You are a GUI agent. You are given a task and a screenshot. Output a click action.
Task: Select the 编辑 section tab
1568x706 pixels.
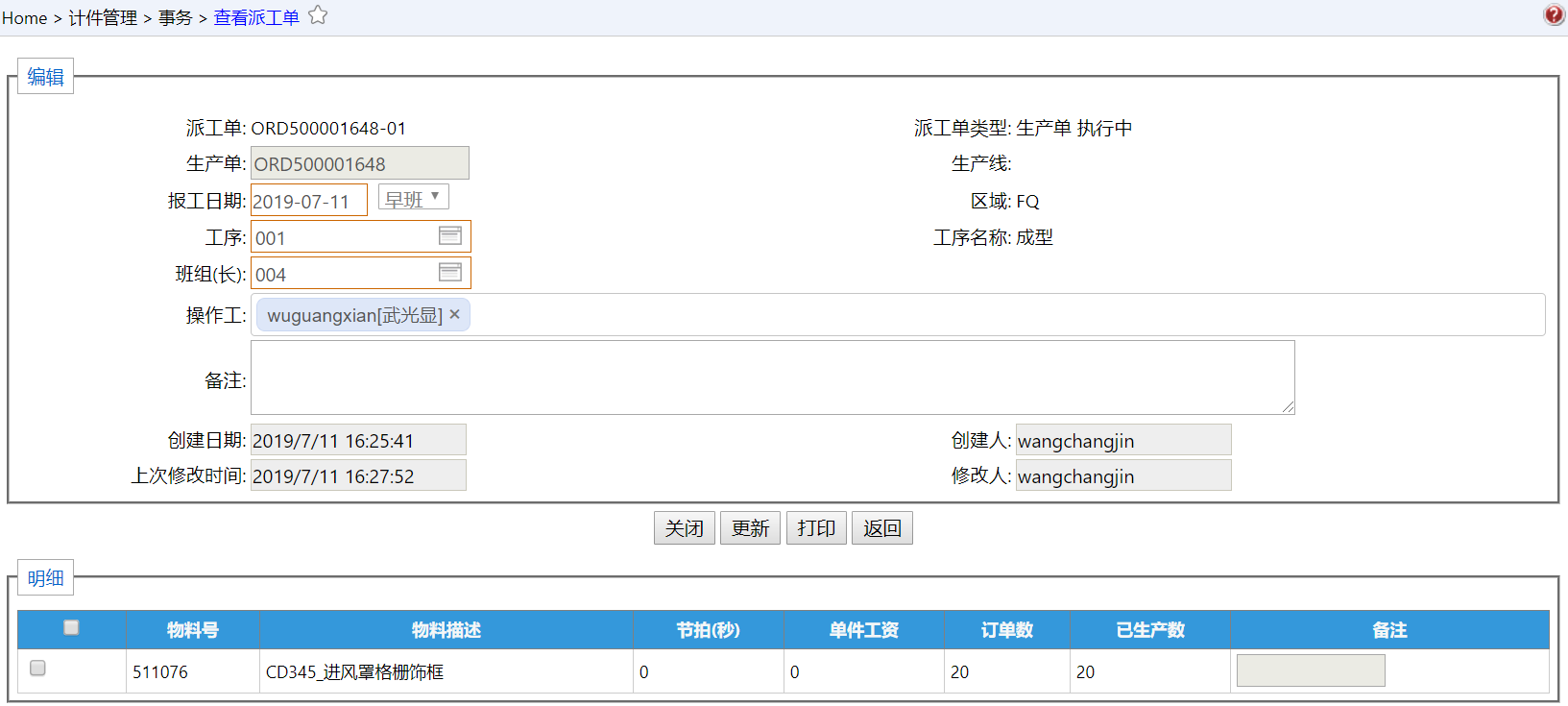pyautogui.click(x=45, y=77)
